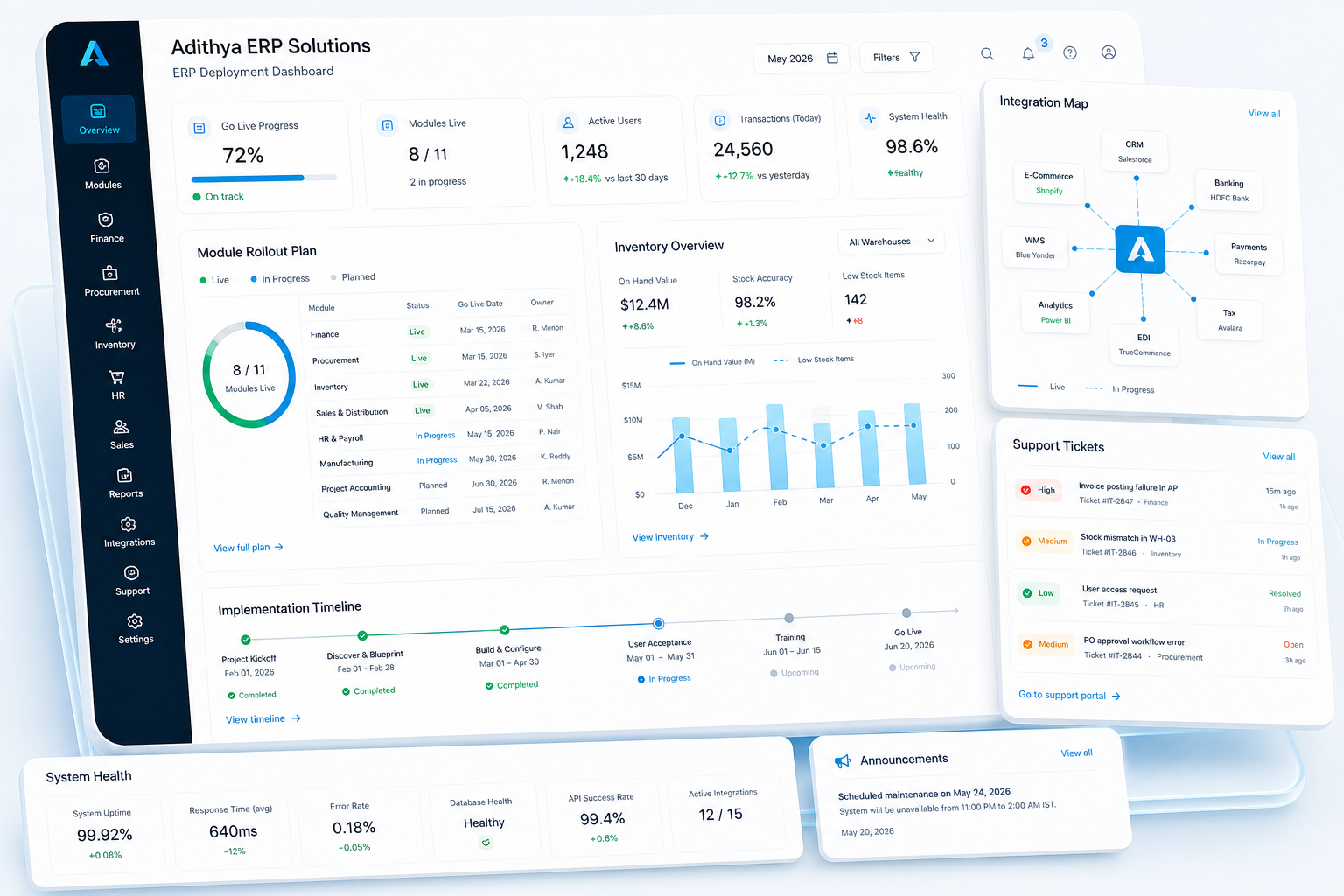Click the Project Kickoff timeline marker
Screen dimensions: 1344x896
tap(246, 640)
